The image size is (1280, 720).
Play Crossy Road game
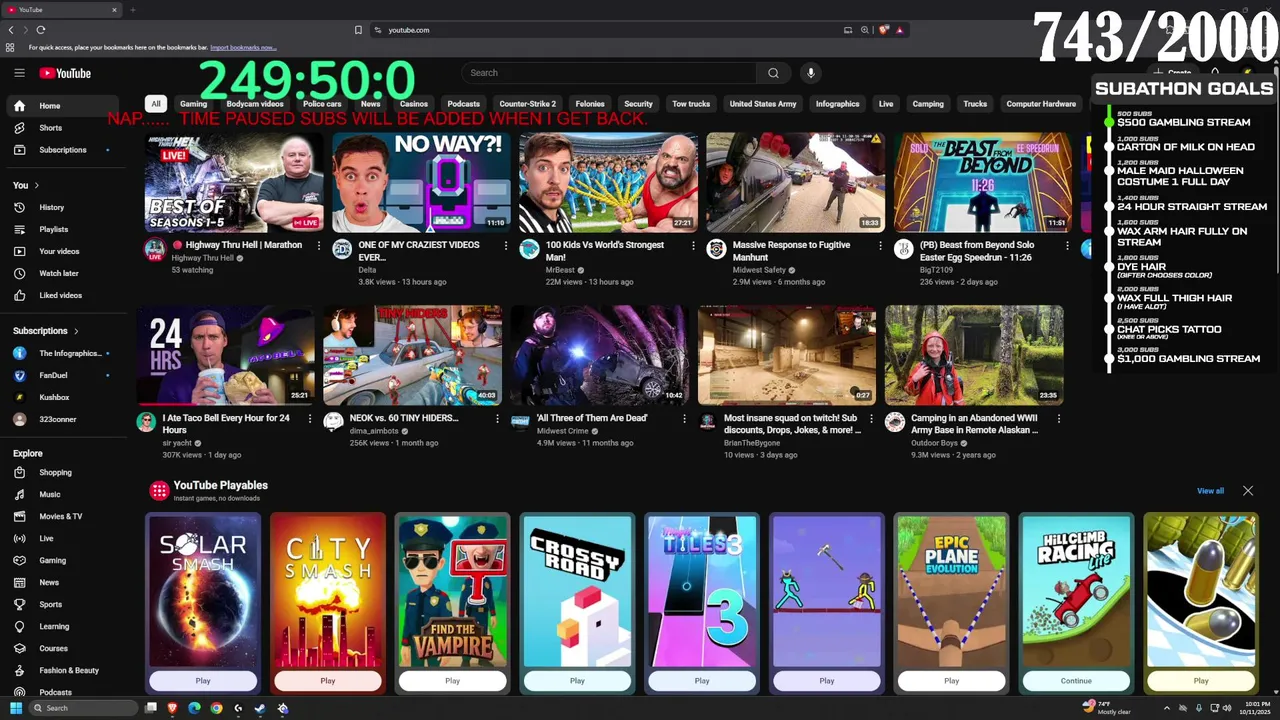click(x=577, y=681)
